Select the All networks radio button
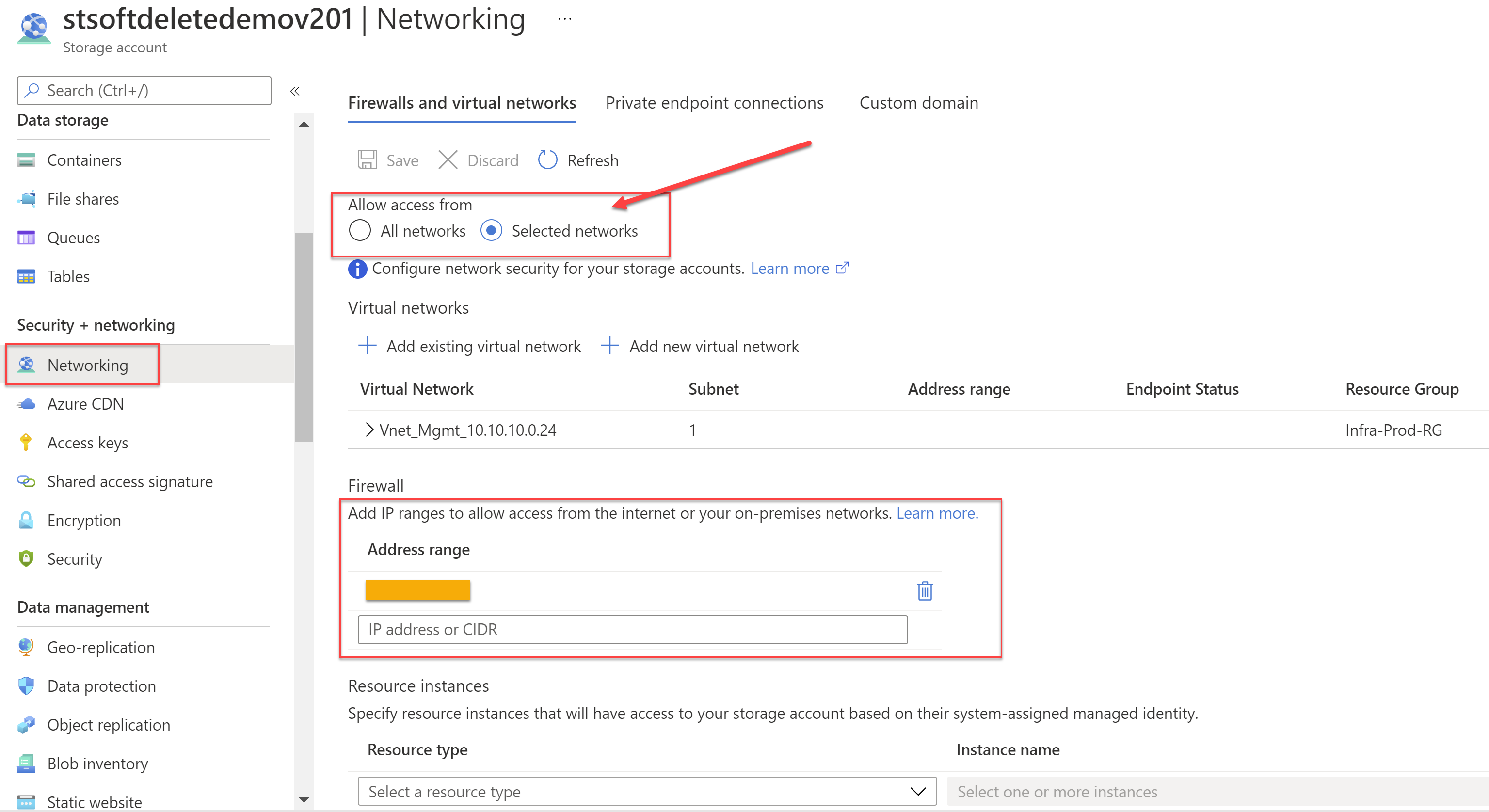Viewport: 1489px width, 812px height. coord(360,230)
